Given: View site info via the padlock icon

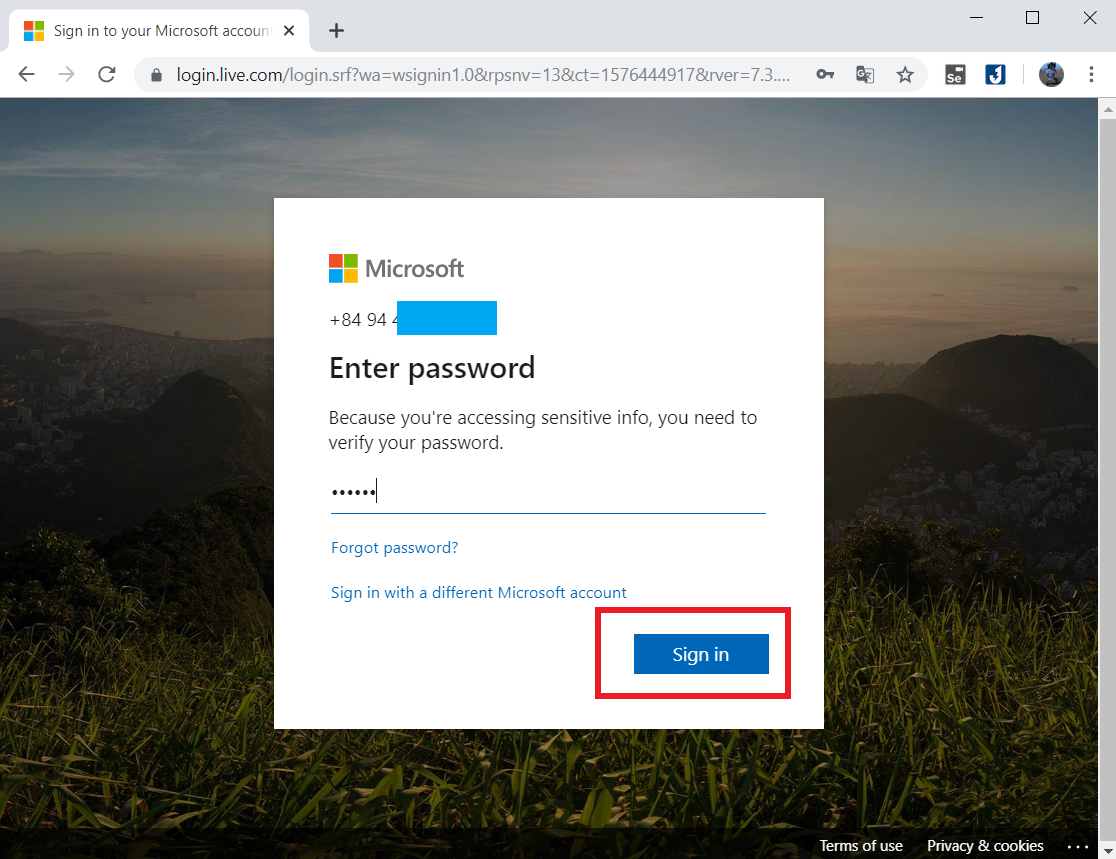Looking at the screenshot, I should tap(157, 75).
